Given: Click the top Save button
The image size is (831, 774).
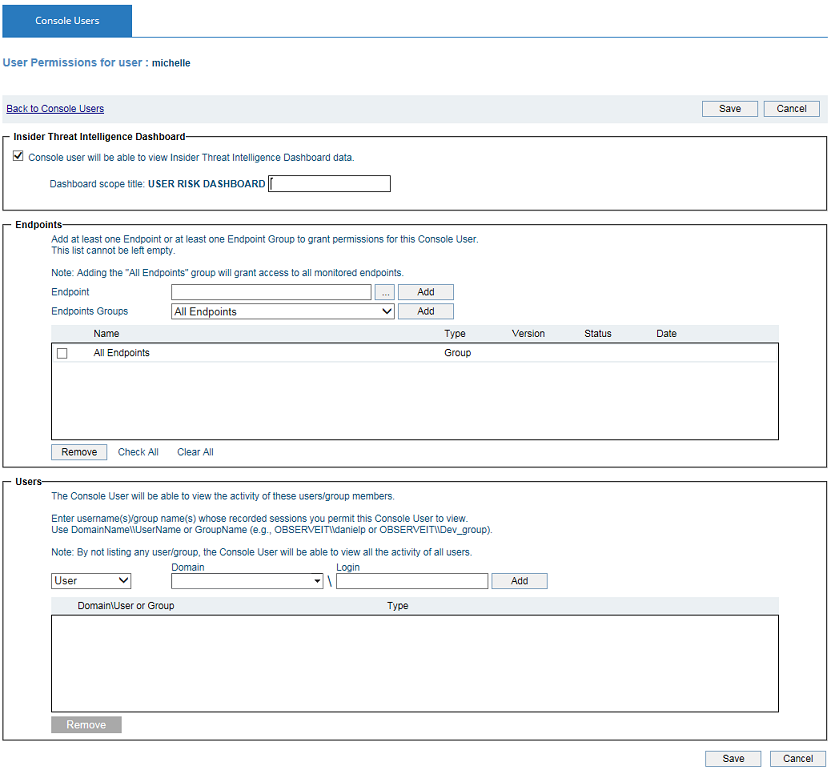Looking at the screenshot, I should (x=730, y=109).
